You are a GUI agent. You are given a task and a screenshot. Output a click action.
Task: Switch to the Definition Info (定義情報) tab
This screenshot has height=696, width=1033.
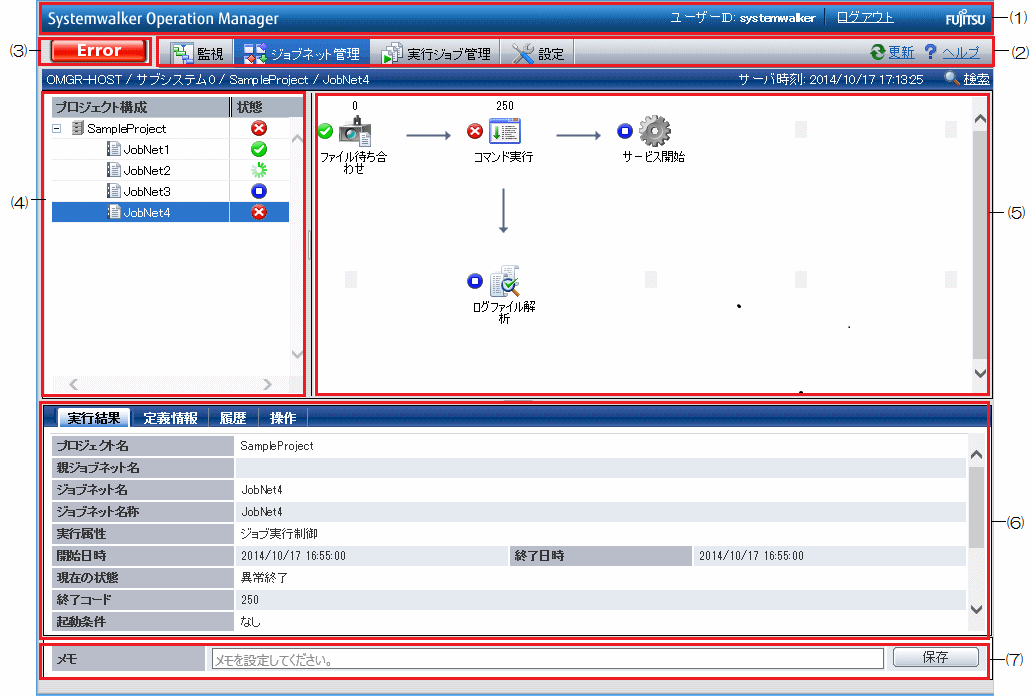point(170,418)
